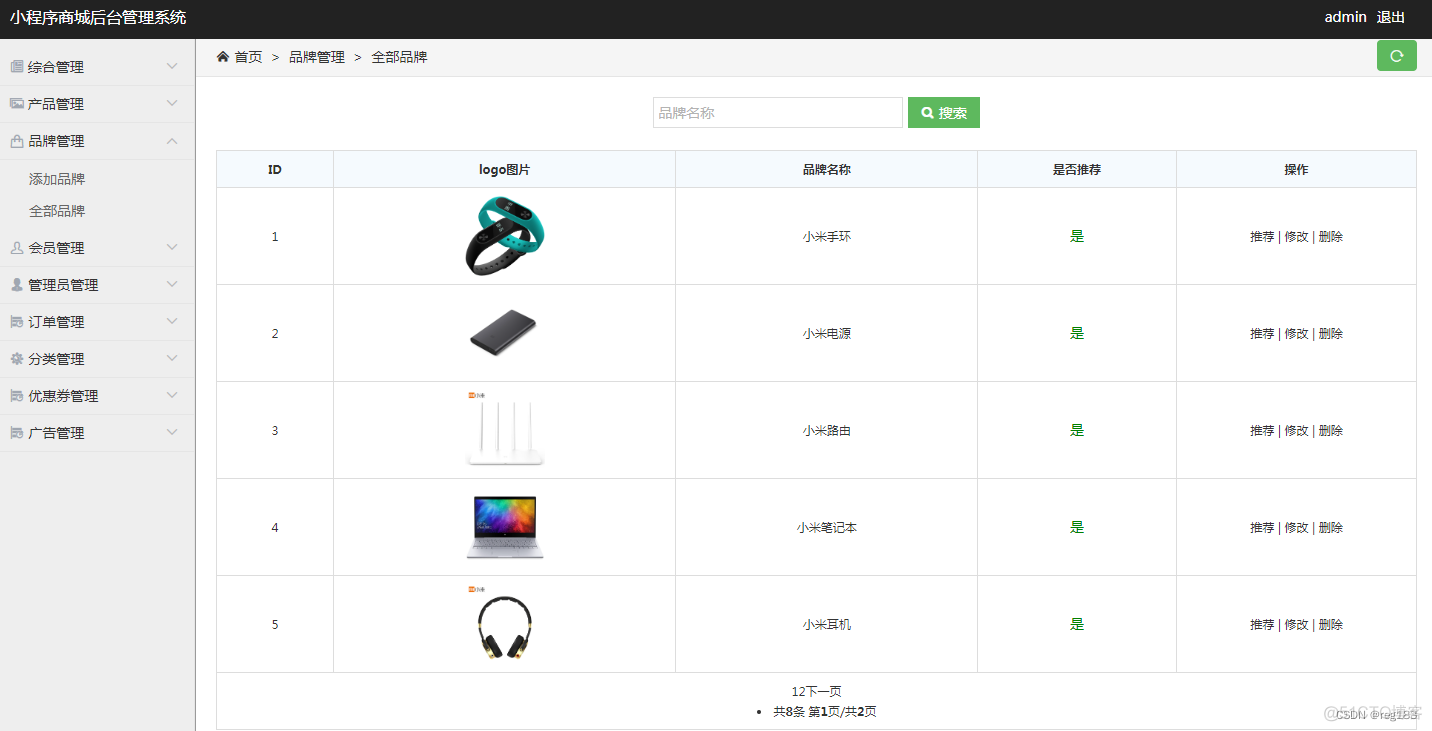
Task: Click the 小米耳机 headphones thumbnail
Action: pyautogui.click(x=504, y=624)
